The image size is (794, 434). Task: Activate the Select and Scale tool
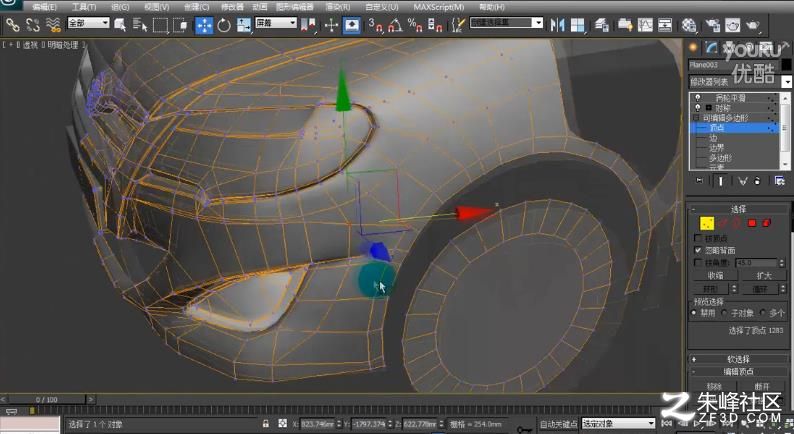[x=244, y=25]
